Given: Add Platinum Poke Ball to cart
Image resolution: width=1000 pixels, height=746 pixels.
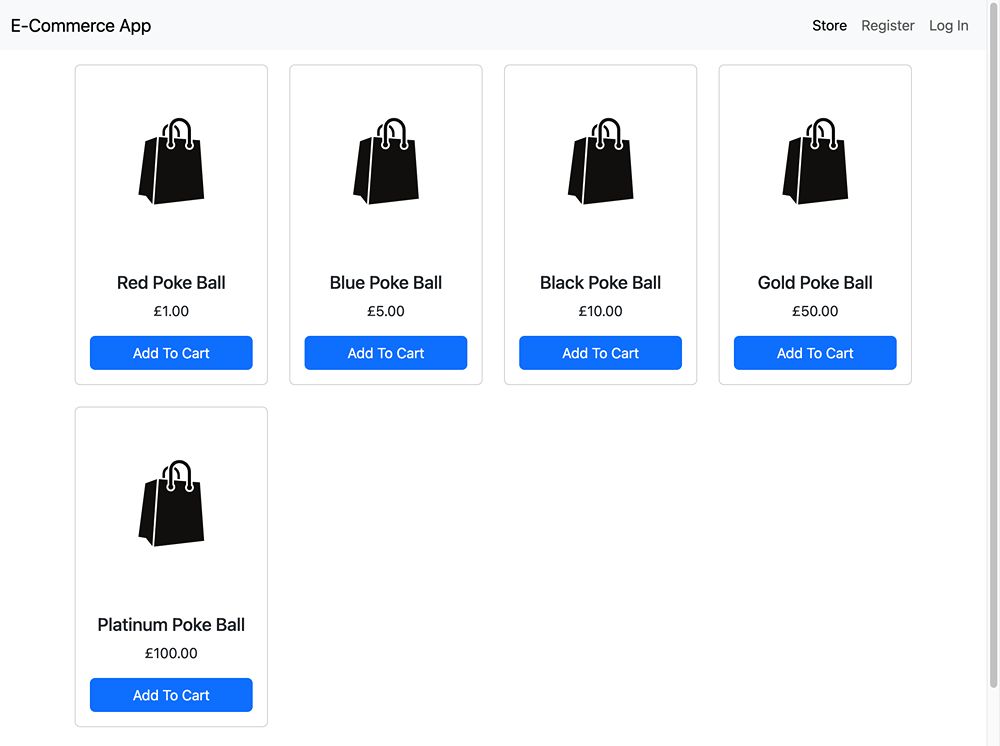Looking at the screenshot, I should click(171, 695).
